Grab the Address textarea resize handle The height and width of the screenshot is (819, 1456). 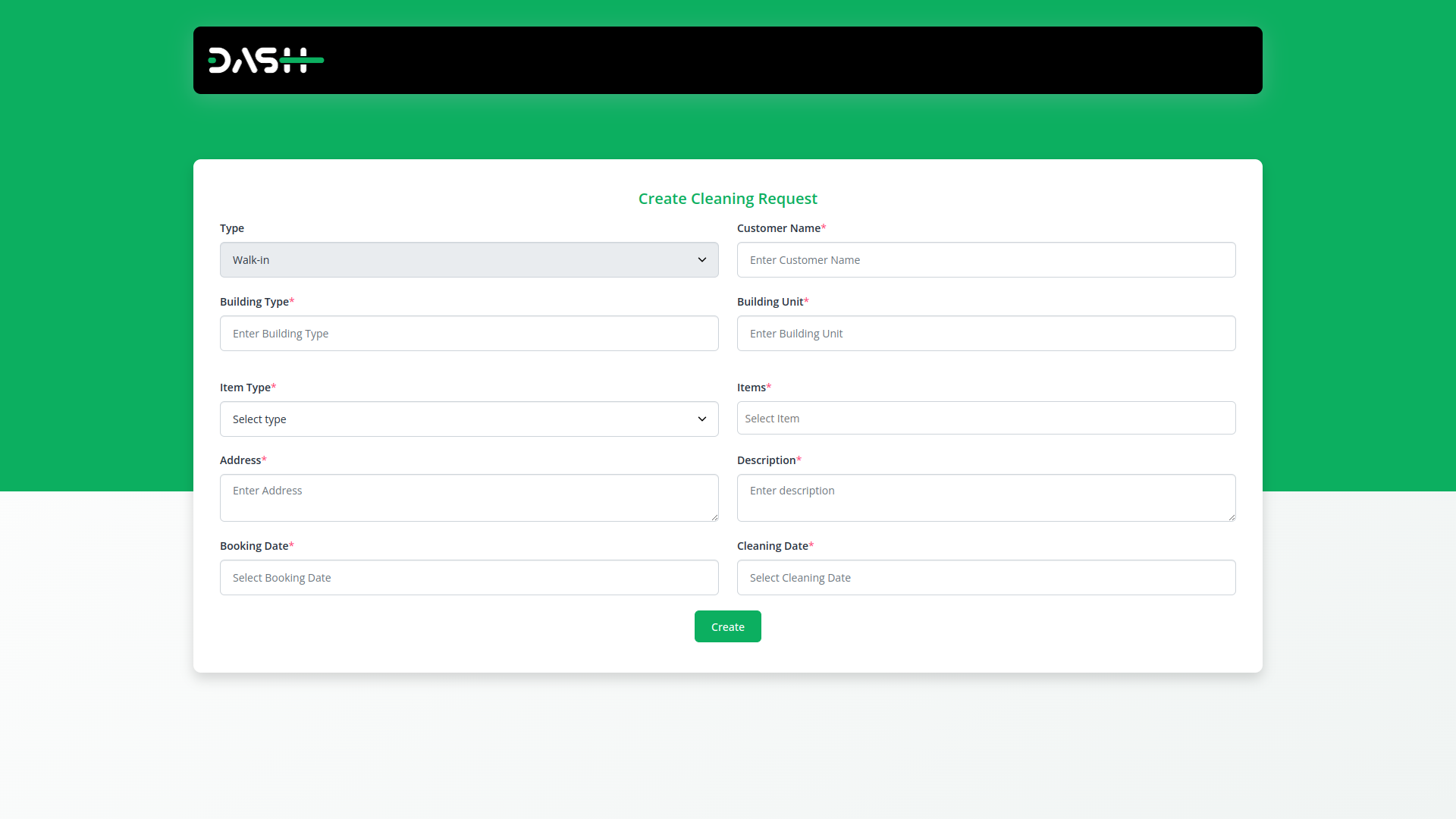pyautogui.click(x=714, y=517)
